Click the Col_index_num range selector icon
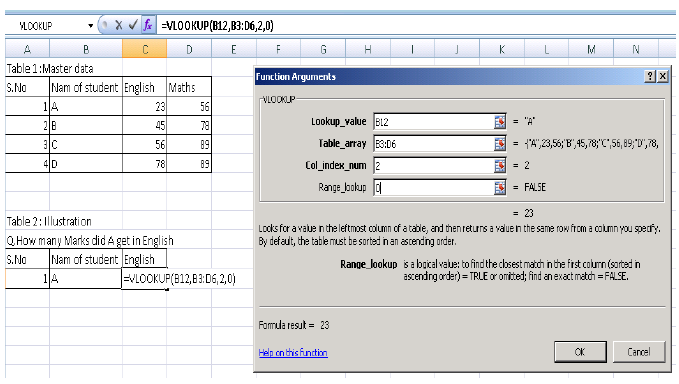 [500, 165]
